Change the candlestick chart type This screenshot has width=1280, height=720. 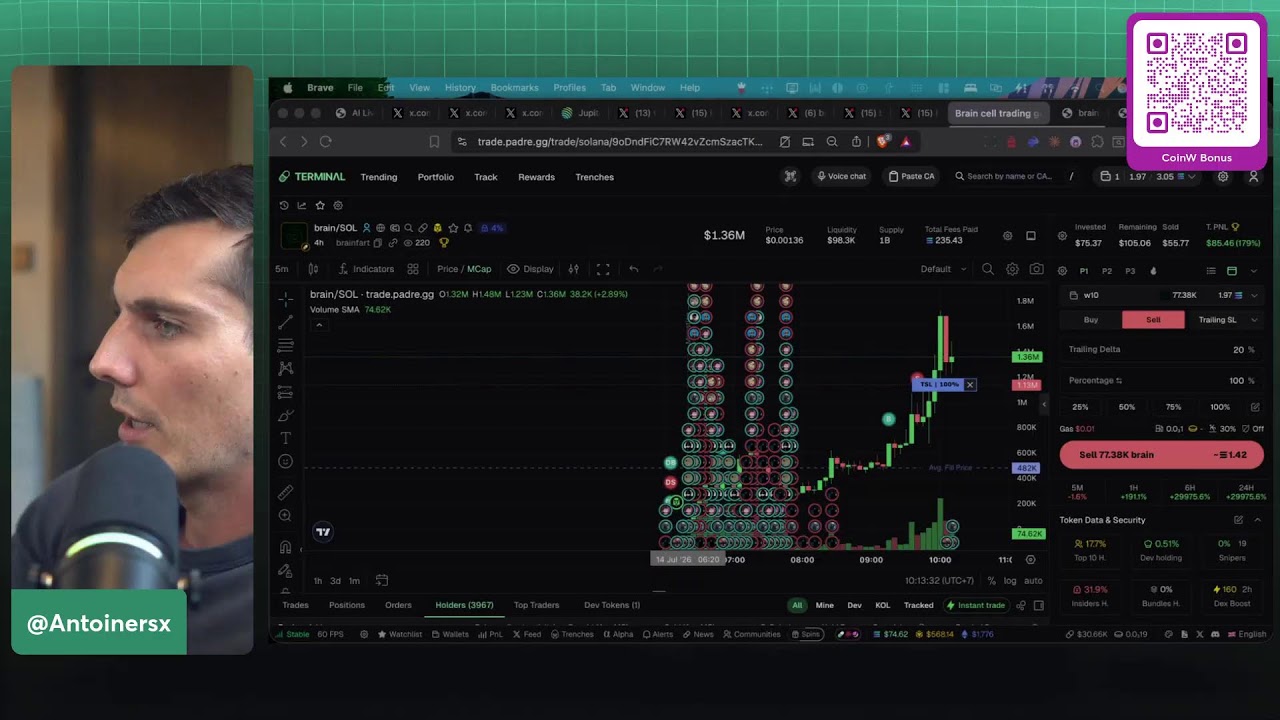pyautogui.click(x=313, y=269)
